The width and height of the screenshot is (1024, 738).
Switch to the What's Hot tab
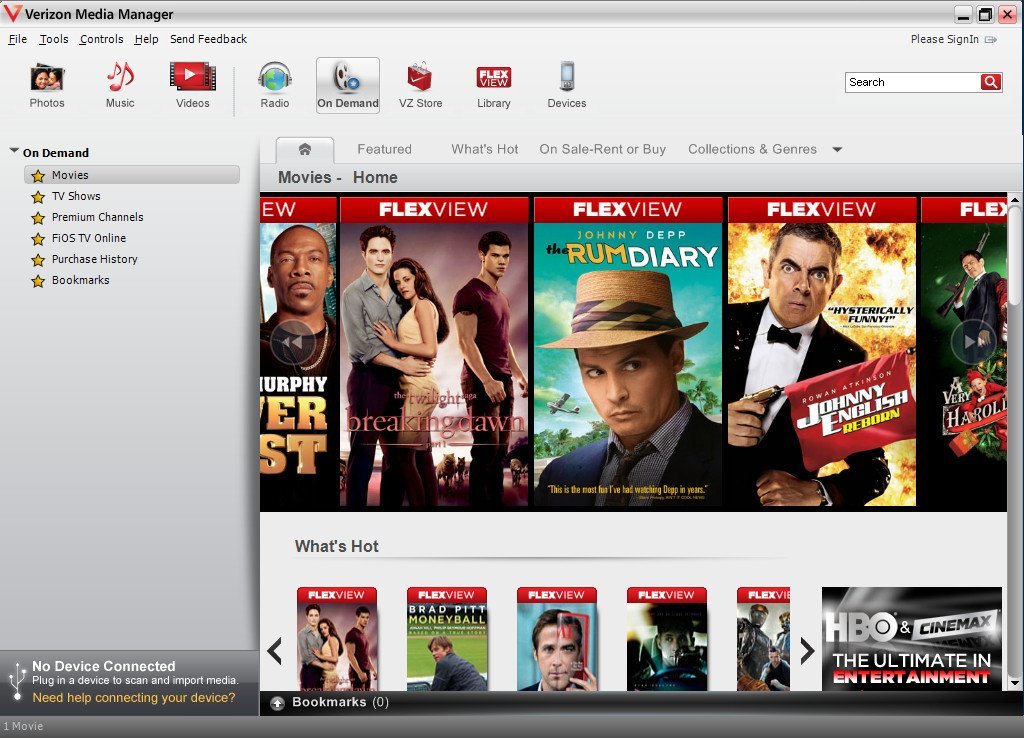(x=484, y=148)
